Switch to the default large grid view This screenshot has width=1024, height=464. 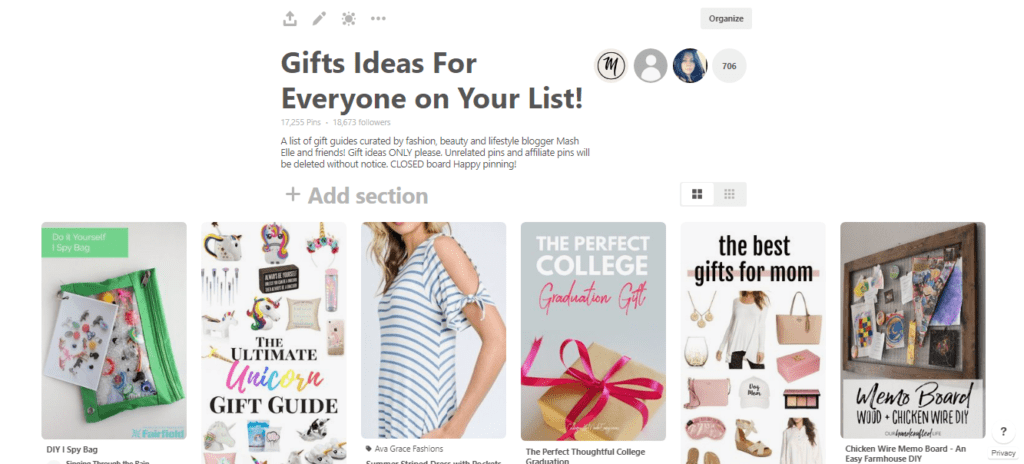tap(697, 194)
